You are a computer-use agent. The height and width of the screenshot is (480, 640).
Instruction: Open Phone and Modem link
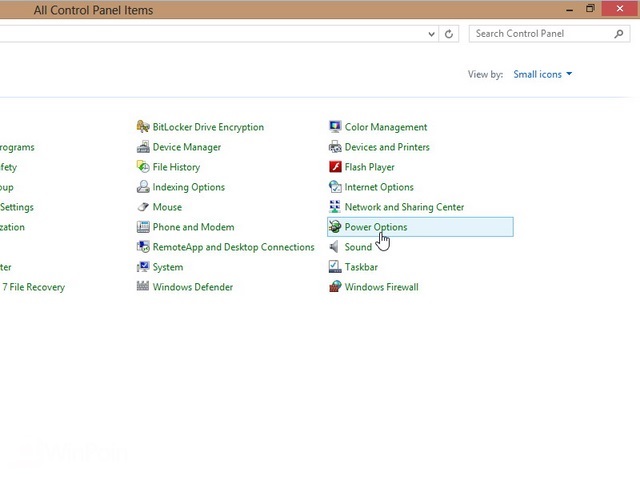click(193, 227)
